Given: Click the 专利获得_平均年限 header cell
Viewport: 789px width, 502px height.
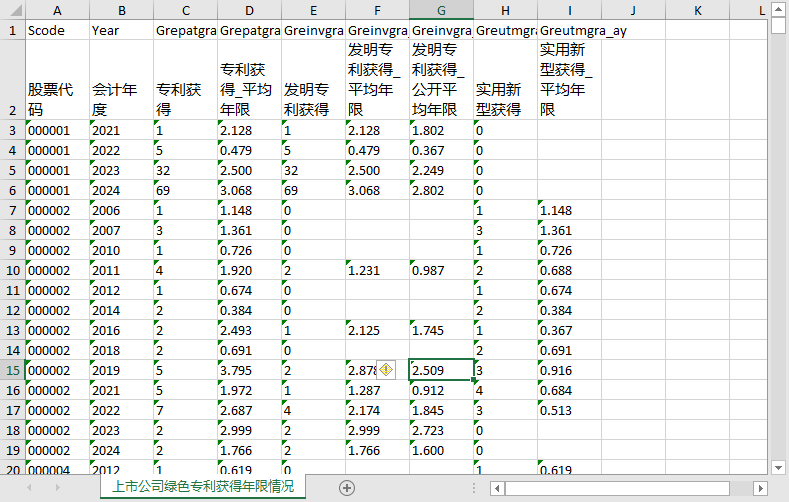Looking at the screenshot, I should point(249,79).
